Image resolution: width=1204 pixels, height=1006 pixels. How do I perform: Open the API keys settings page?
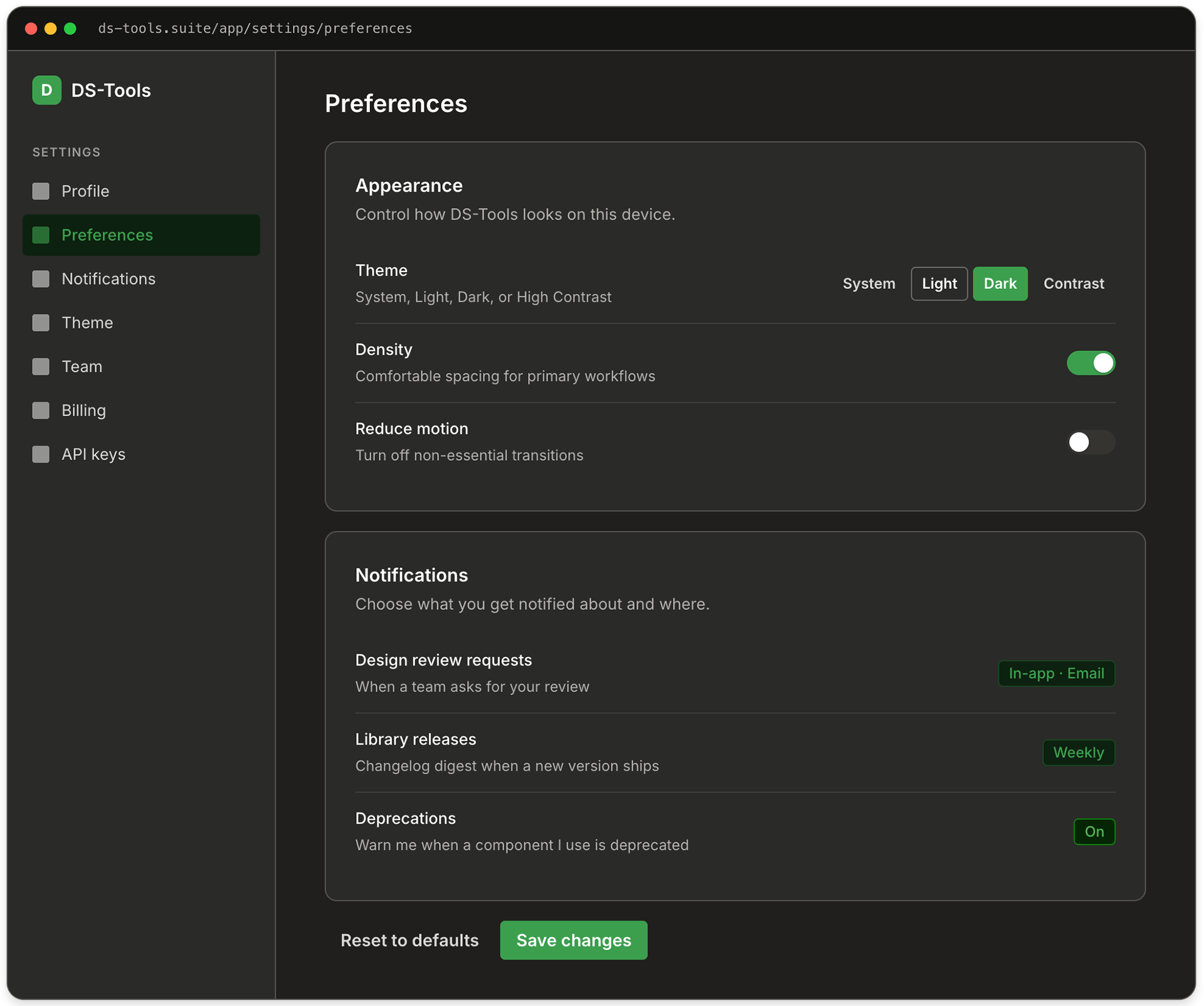click(x=93, y=454)
